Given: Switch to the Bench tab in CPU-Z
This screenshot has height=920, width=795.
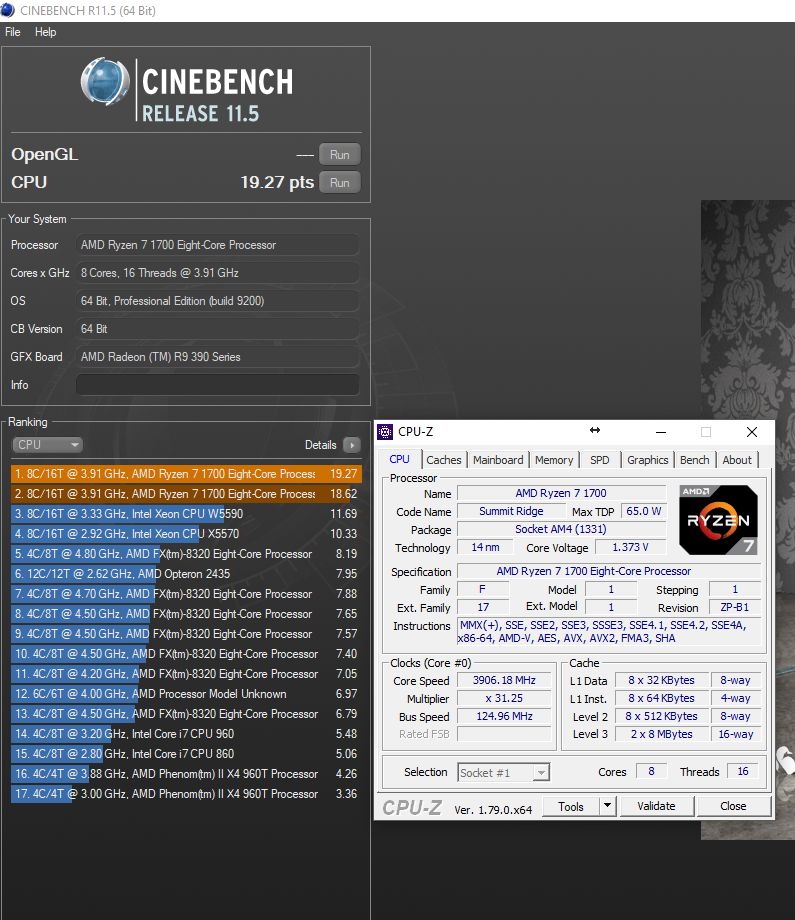Looking at the screenshot, I should [695, 460].
